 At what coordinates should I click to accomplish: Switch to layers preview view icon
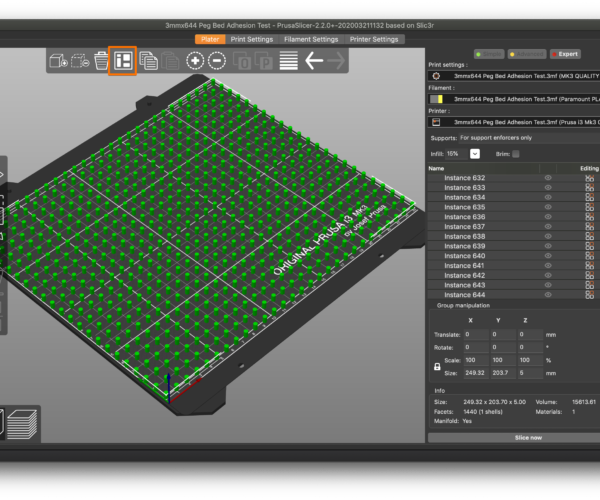pyautogui.click(x=22, y=424)
